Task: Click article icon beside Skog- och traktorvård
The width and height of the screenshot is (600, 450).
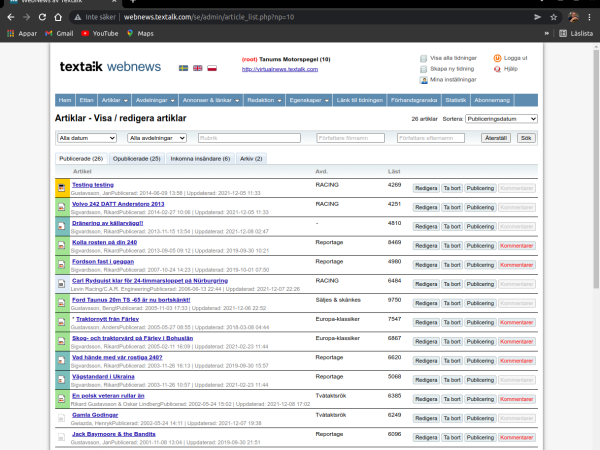Action: click(62, 341)
